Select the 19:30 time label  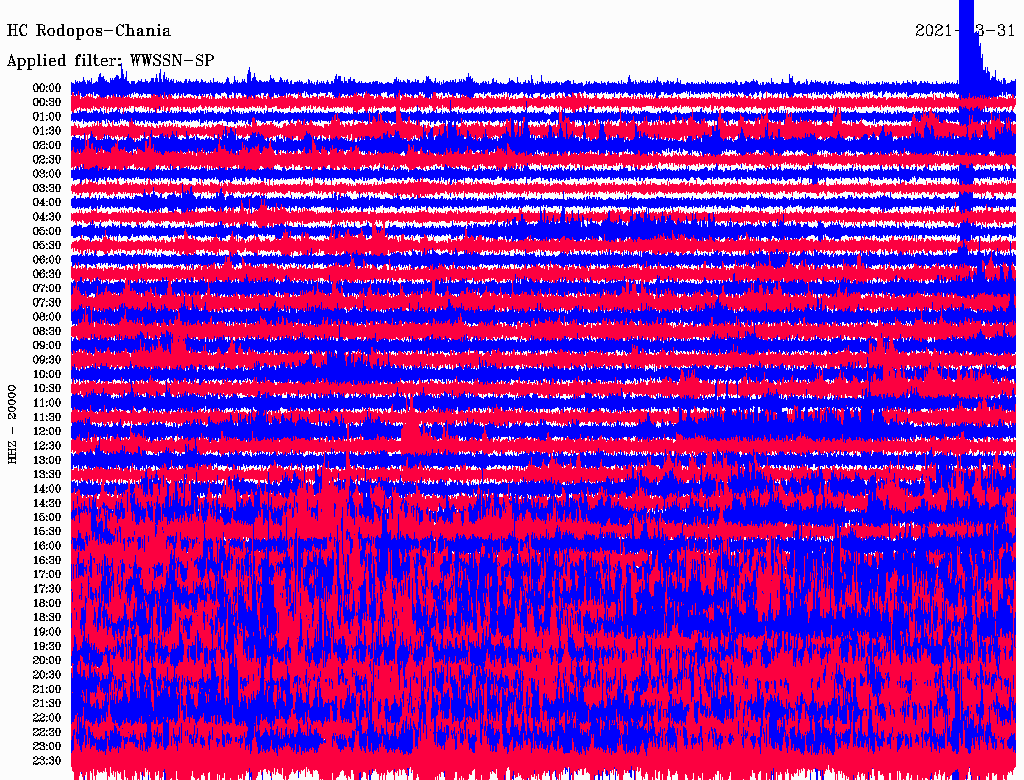pyautogui.click(x=47, y=647)
